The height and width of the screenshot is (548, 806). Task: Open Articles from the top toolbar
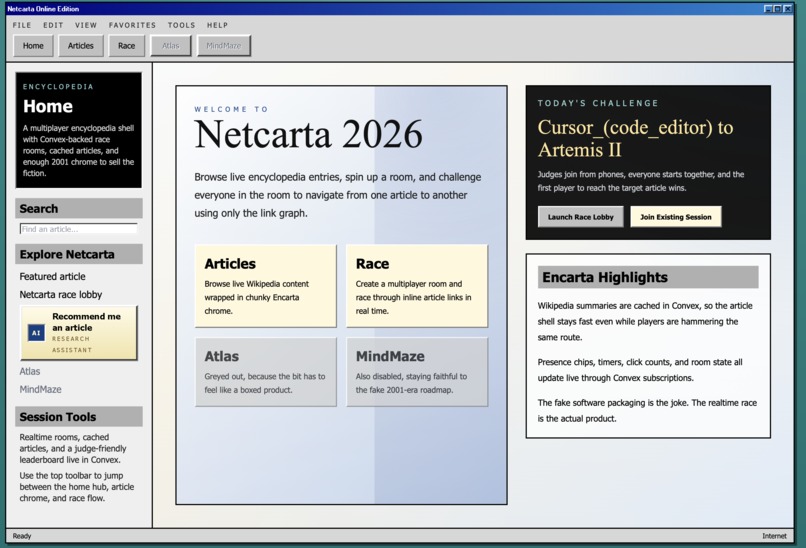pyautogui.click(x=81, y=46)
